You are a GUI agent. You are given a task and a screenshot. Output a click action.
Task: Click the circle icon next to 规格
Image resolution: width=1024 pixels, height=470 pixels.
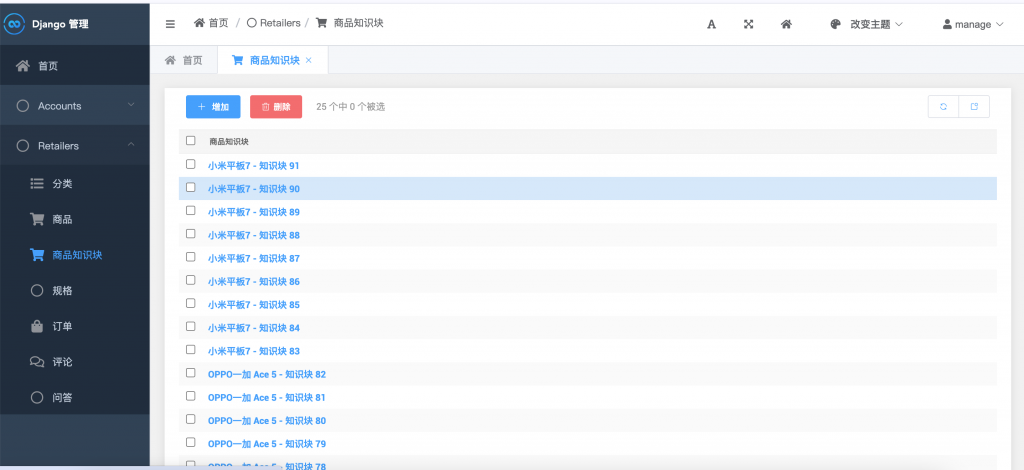[x=37, y=290]
